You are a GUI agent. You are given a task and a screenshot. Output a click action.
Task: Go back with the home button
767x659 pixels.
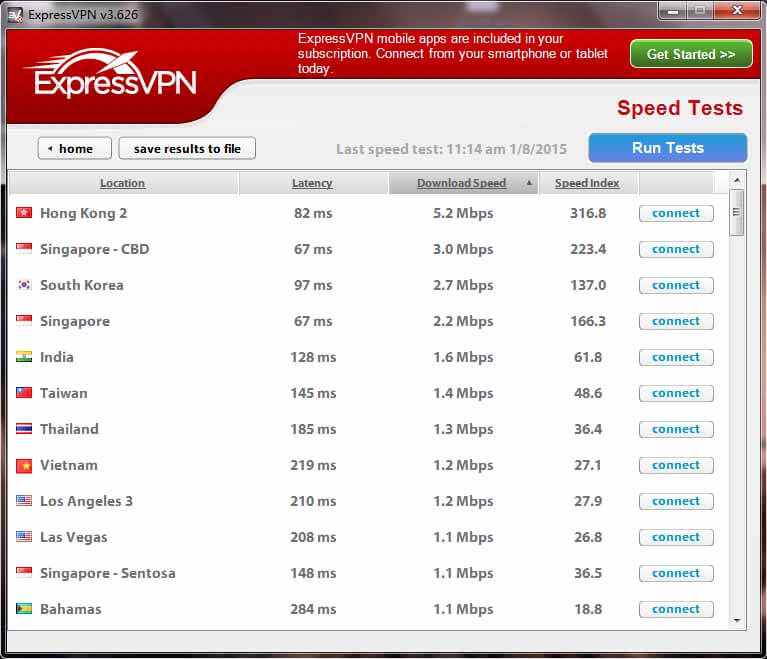(x=74, y=148)
